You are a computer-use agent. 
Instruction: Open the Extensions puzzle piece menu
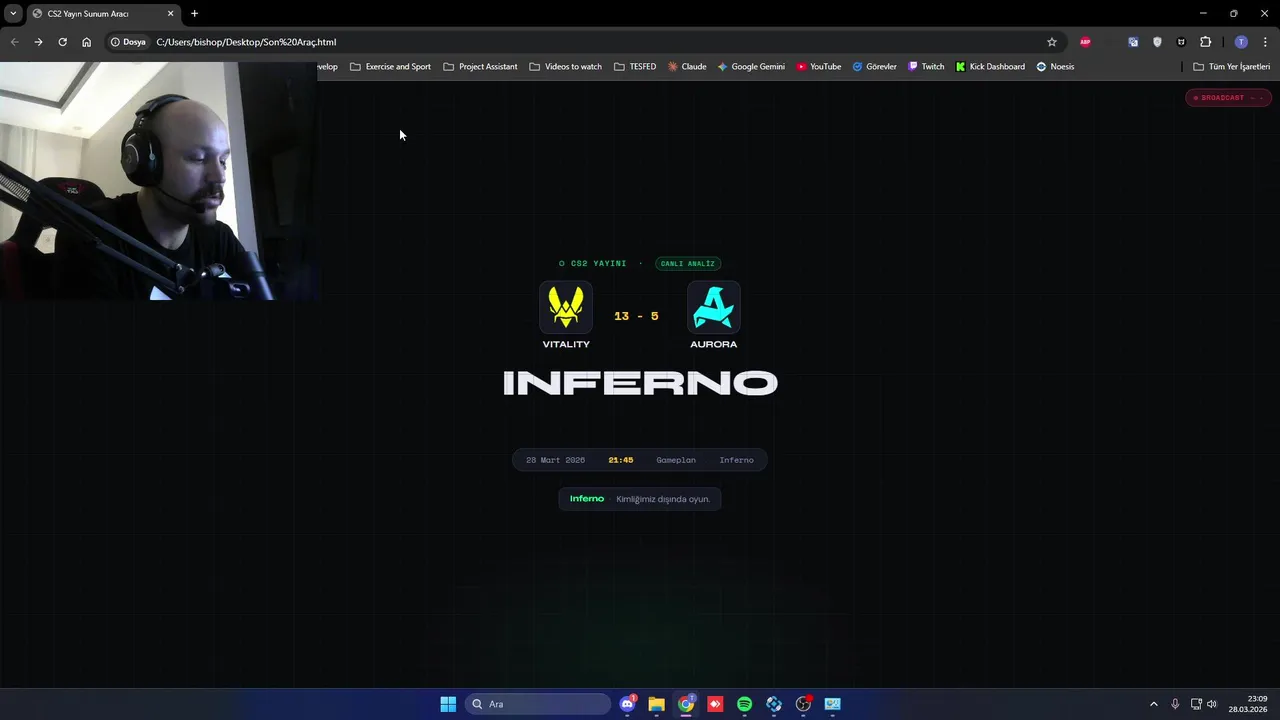(1205, 42)
